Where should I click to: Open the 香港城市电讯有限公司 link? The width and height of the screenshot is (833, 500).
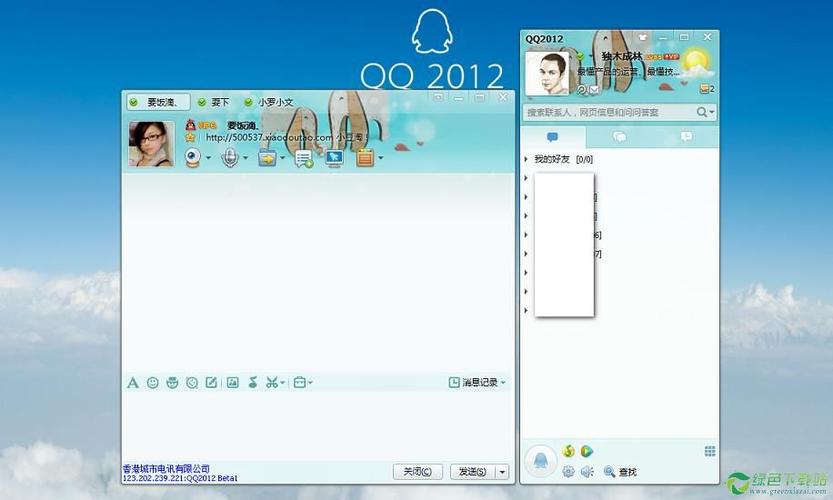pyautogui.click(x=166, y=469)
